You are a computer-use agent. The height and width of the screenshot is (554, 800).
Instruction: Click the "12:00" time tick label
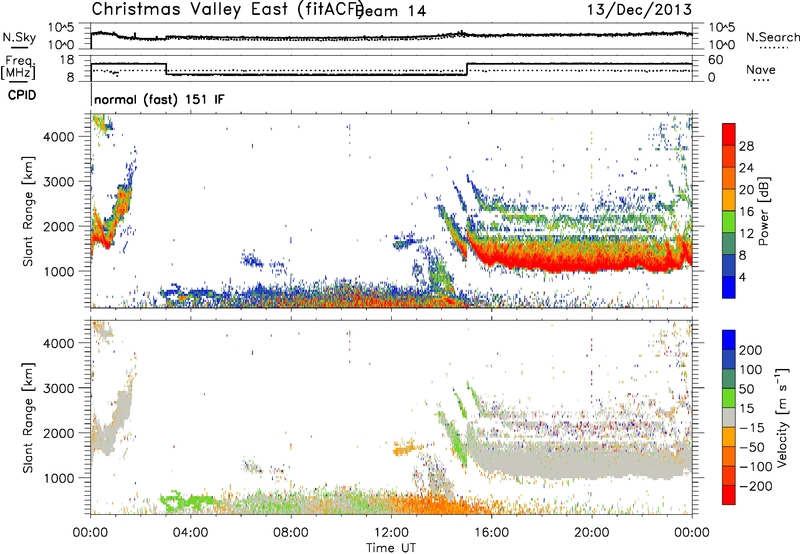pyautogui.click(x=391, y=533)
